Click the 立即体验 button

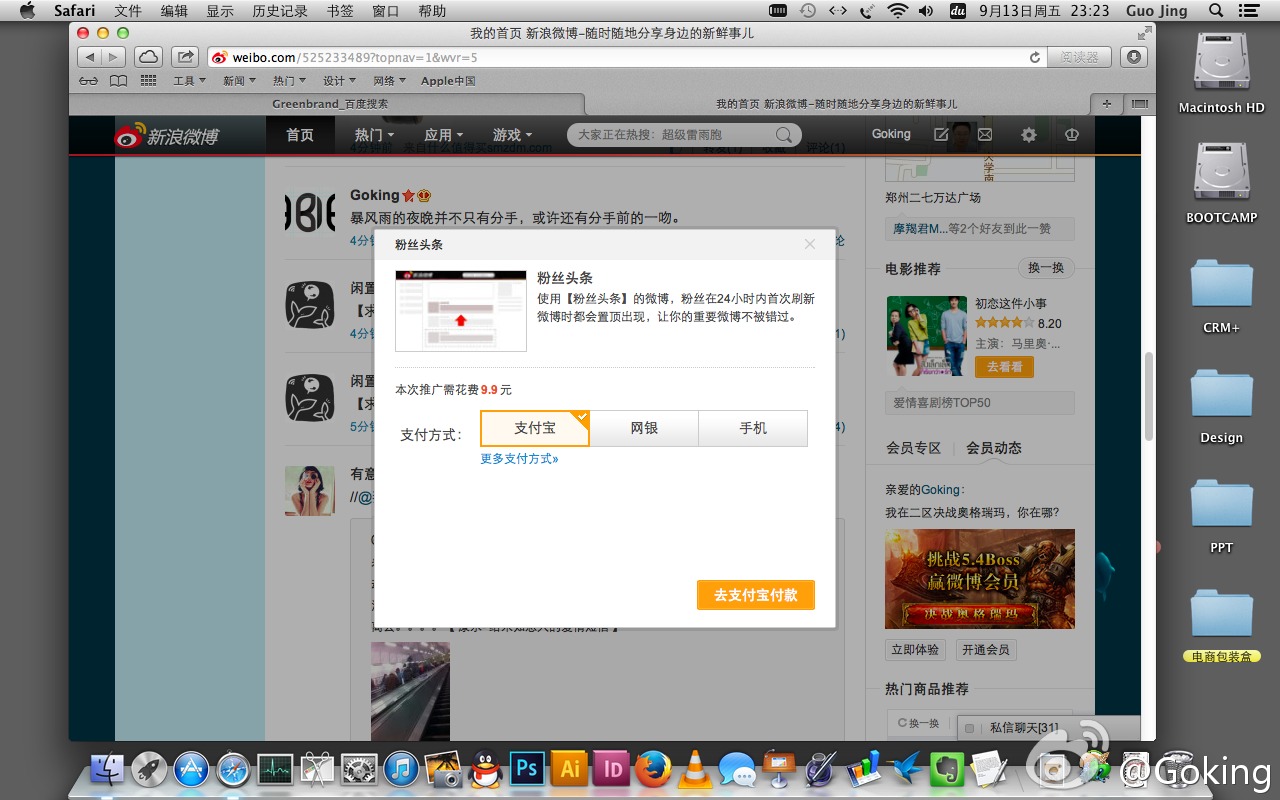click(x=915, y=650)
